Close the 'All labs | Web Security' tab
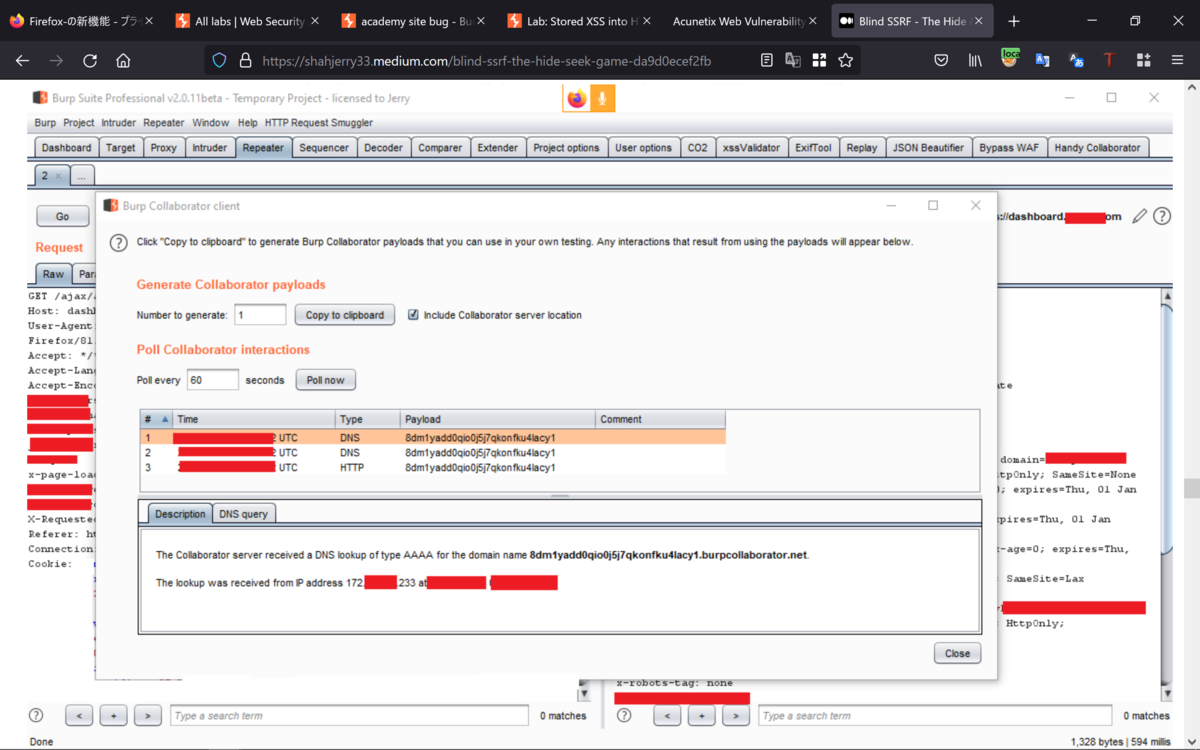Image resolution: width=1200 pixels, height=750 pixels. [x=316, y=21]
